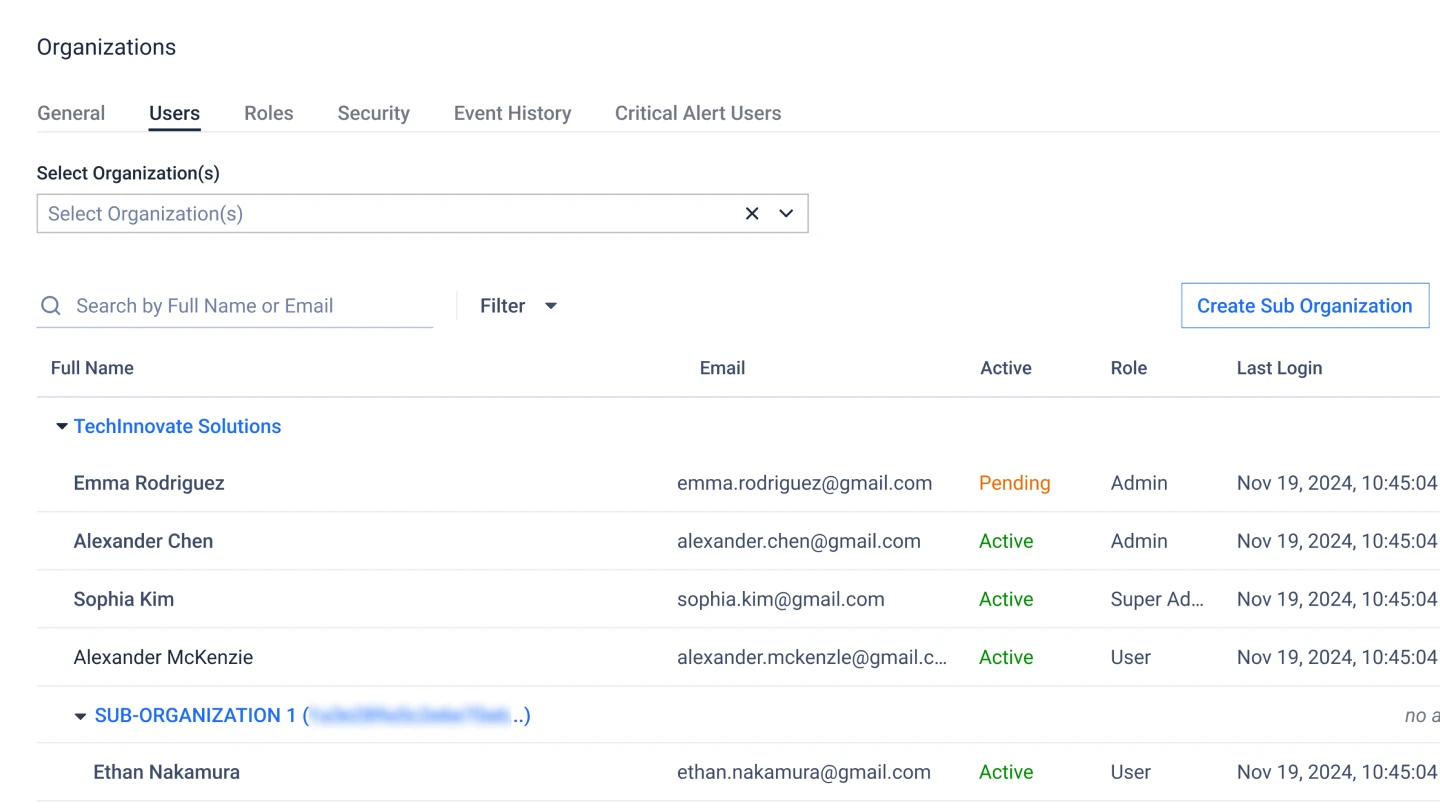The width and height of the screenshot is (1440, 808).
Task: Click the Create Sub Organization button
Action: pyautogui.click(x=1304, y=306)
